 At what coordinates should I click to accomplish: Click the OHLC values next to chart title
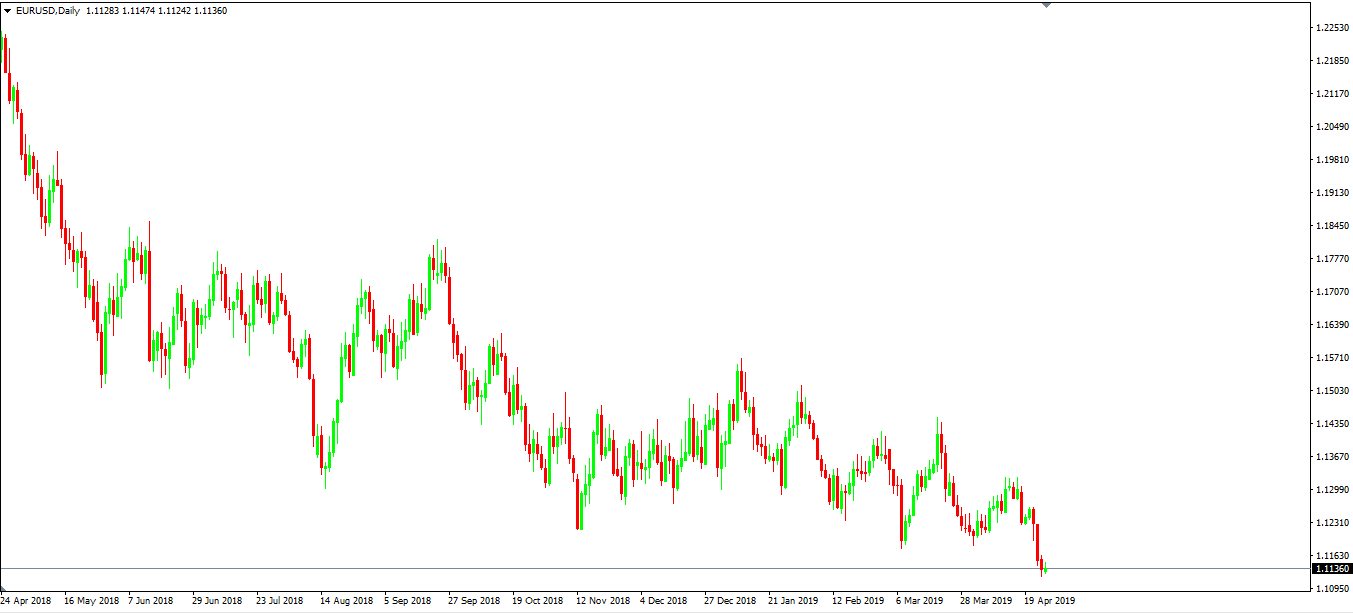156,11
